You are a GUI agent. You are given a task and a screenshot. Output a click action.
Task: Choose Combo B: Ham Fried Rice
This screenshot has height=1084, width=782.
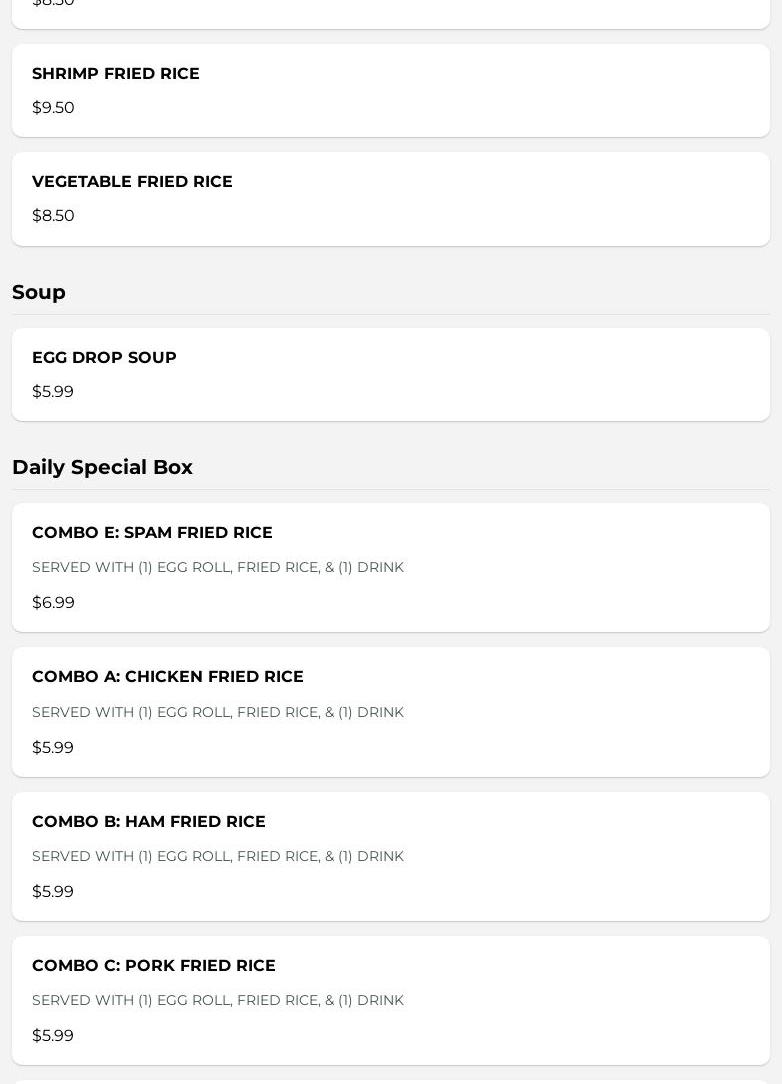click(391, 857)
